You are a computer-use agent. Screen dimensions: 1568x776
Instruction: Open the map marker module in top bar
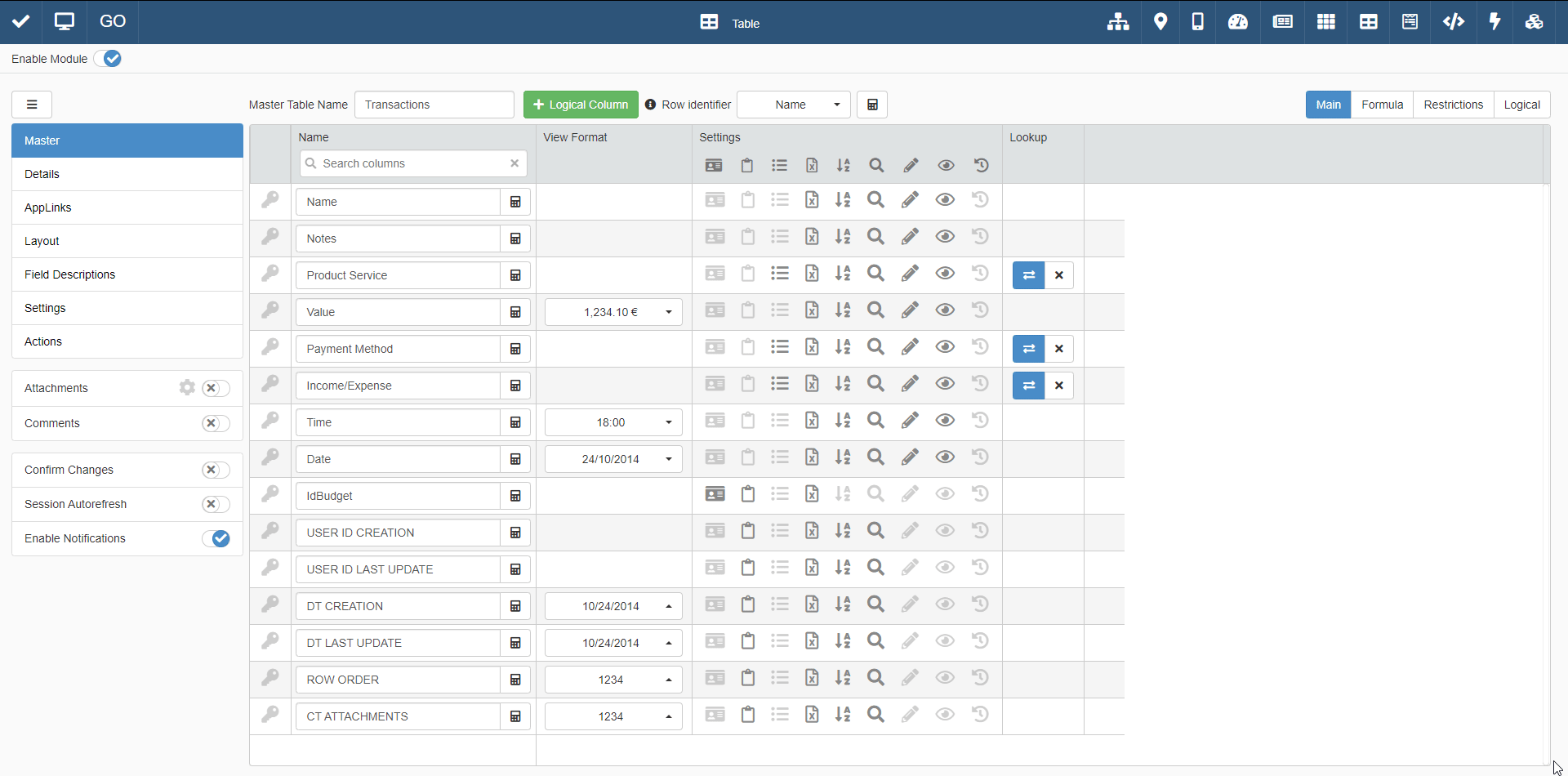tap(1160, 22)
